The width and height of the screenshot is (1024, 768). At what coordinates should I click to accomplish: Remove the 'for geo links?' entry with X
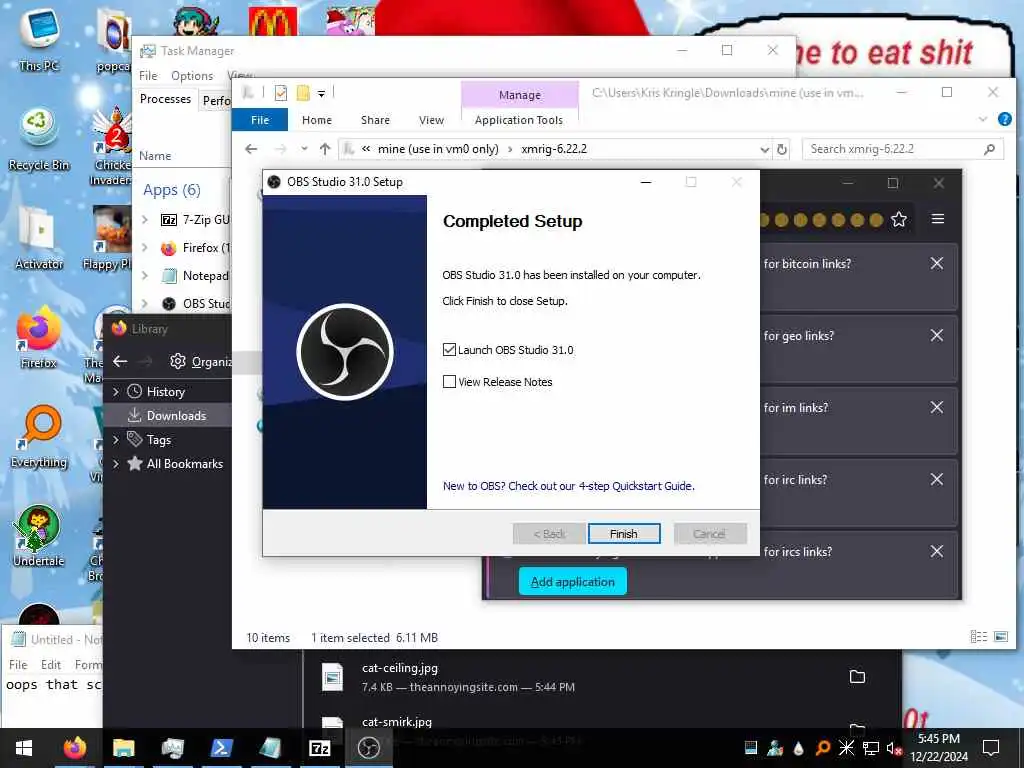936,335
